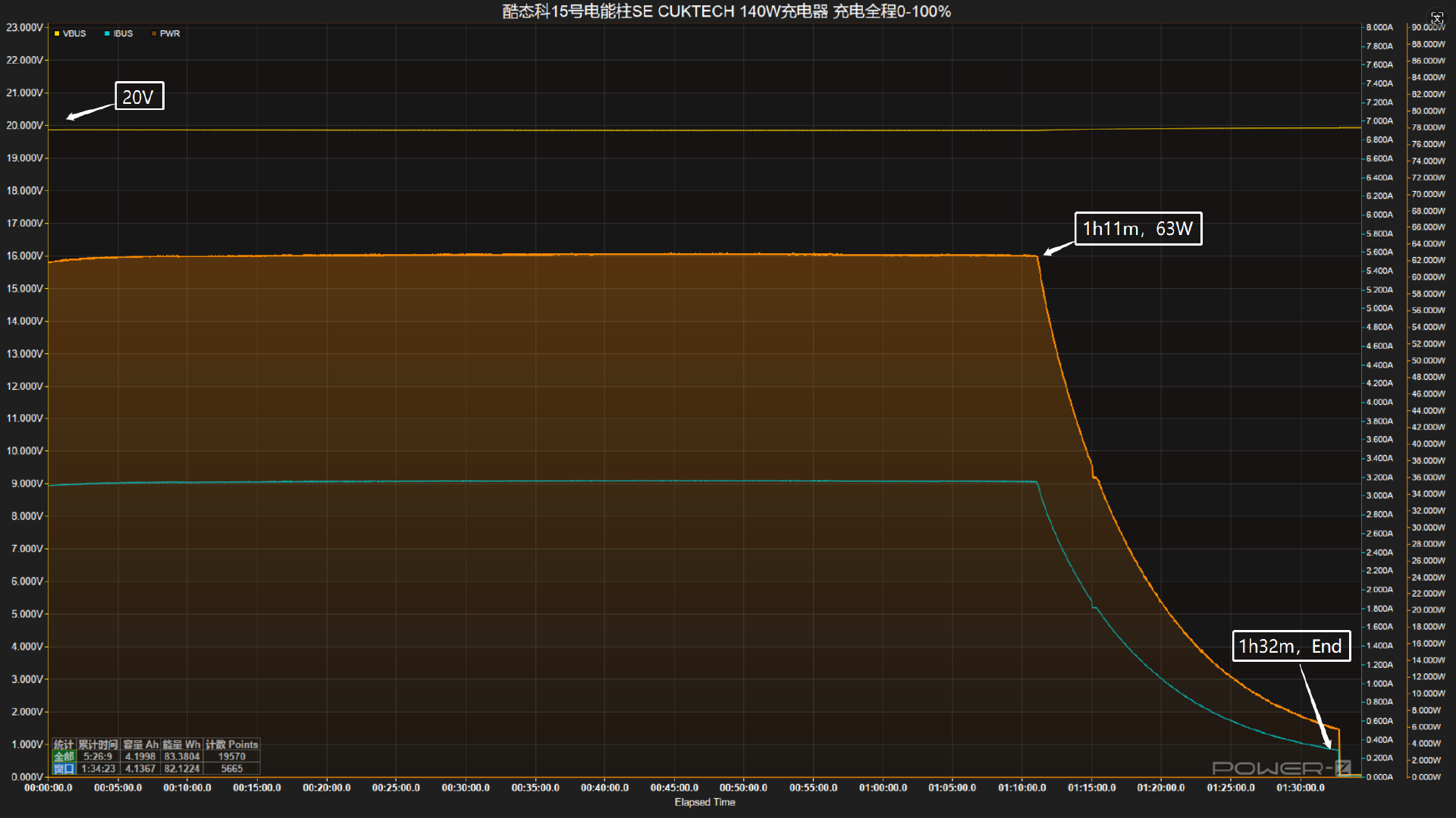Screen dimensions: 1456x818
Task: Click the 1:34:23 window time cell
Action: click(98, 769)
